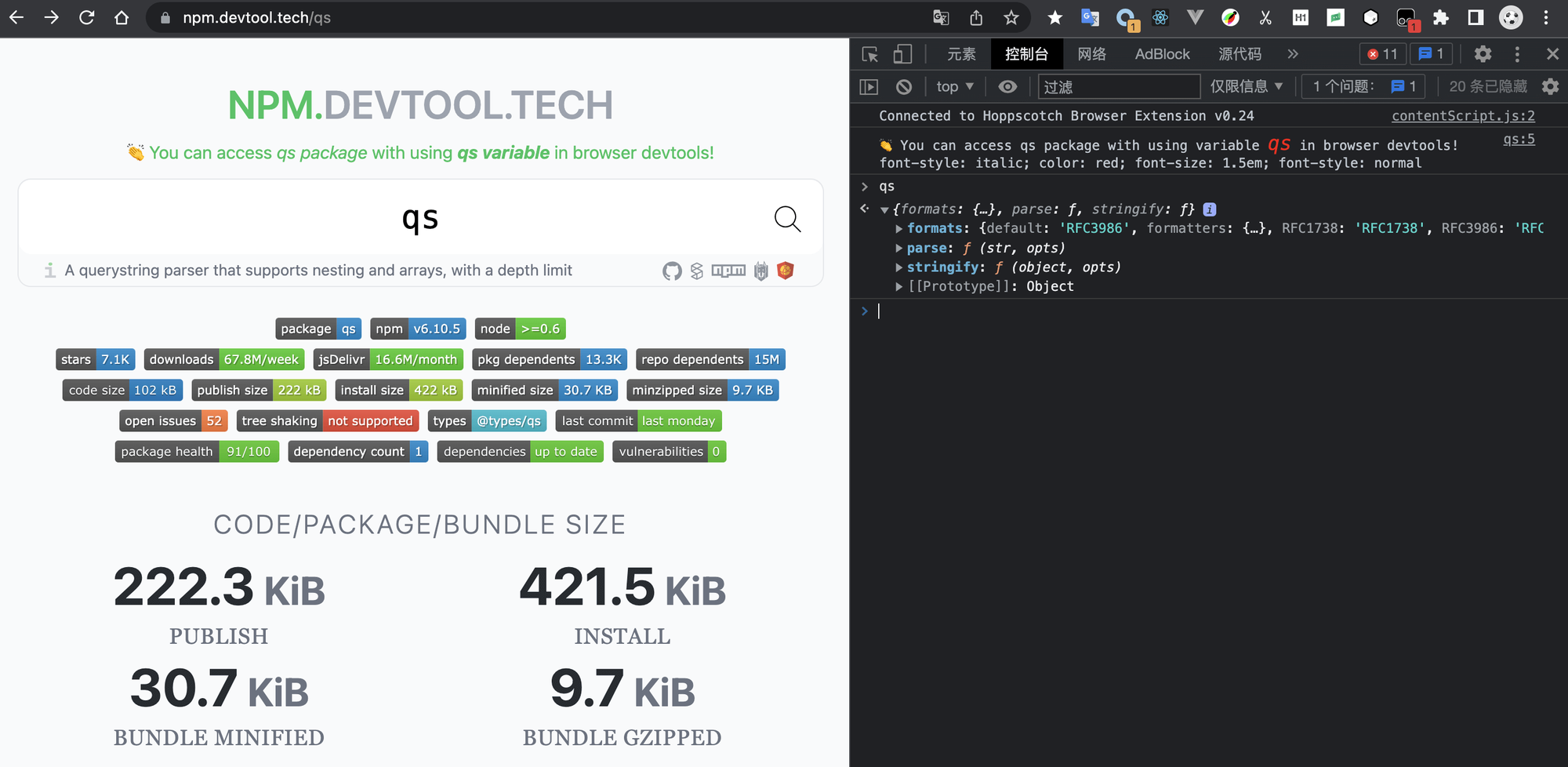The width and height of the screenshot is (1568, 767).
Task: Focus the console 过滤 filter field
Action: (1119, 86)
